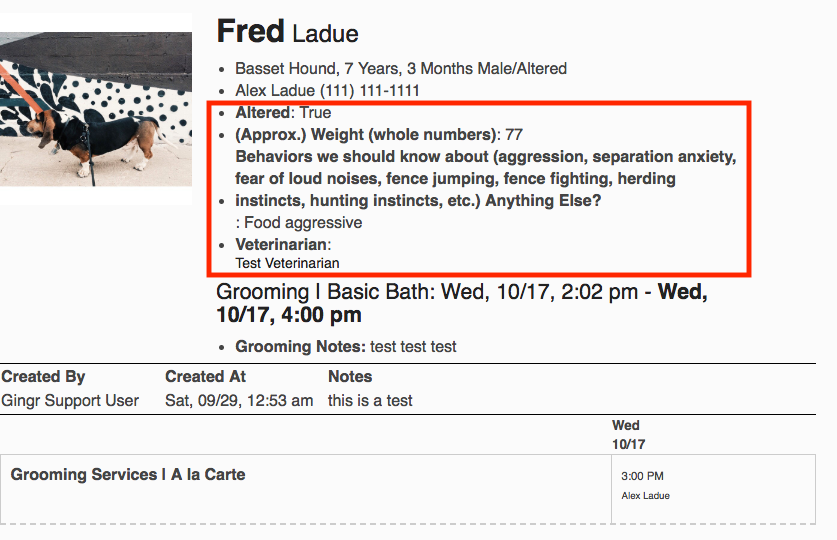Click the Created By column header
The width and height of the screenshot is (837, 540).
click(x=43, y=377)
